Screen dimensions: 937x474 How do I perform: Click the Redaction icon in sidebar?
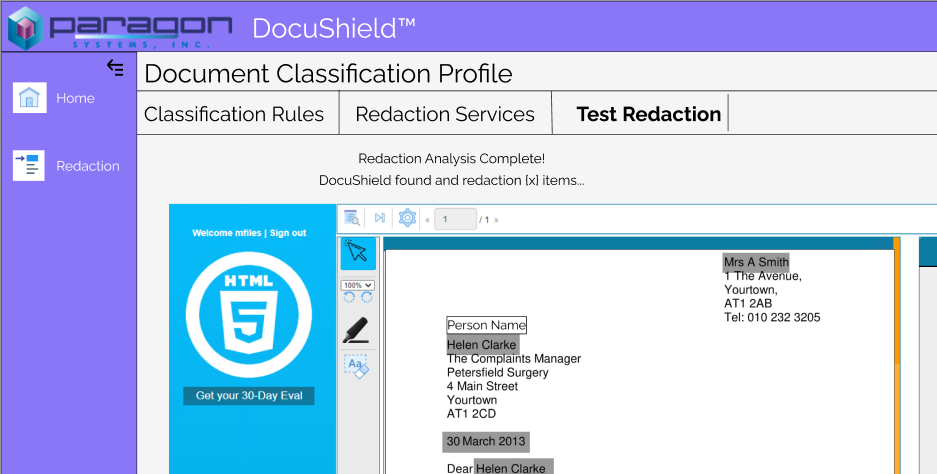(x=29, y=166)
